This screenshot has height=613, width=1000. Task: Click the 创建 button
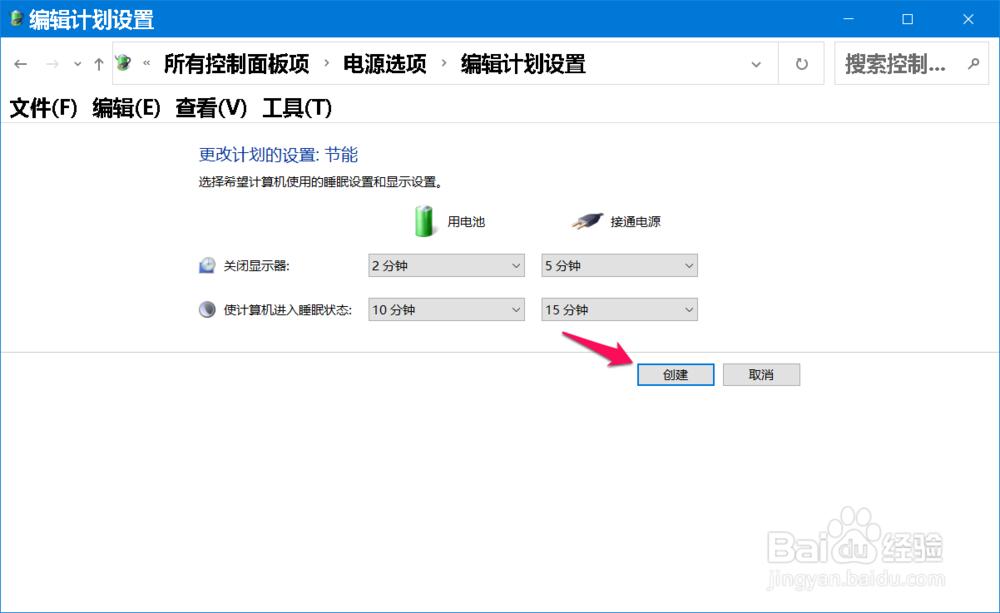pyautogui.click(x=675, y=374)
